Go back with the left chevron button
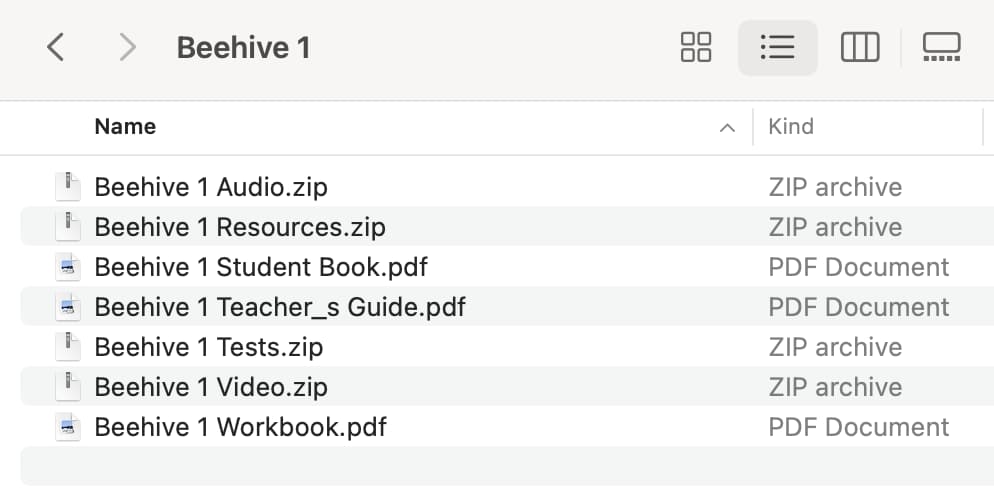This screenshot has height=488, width=994. coord(56,48)
